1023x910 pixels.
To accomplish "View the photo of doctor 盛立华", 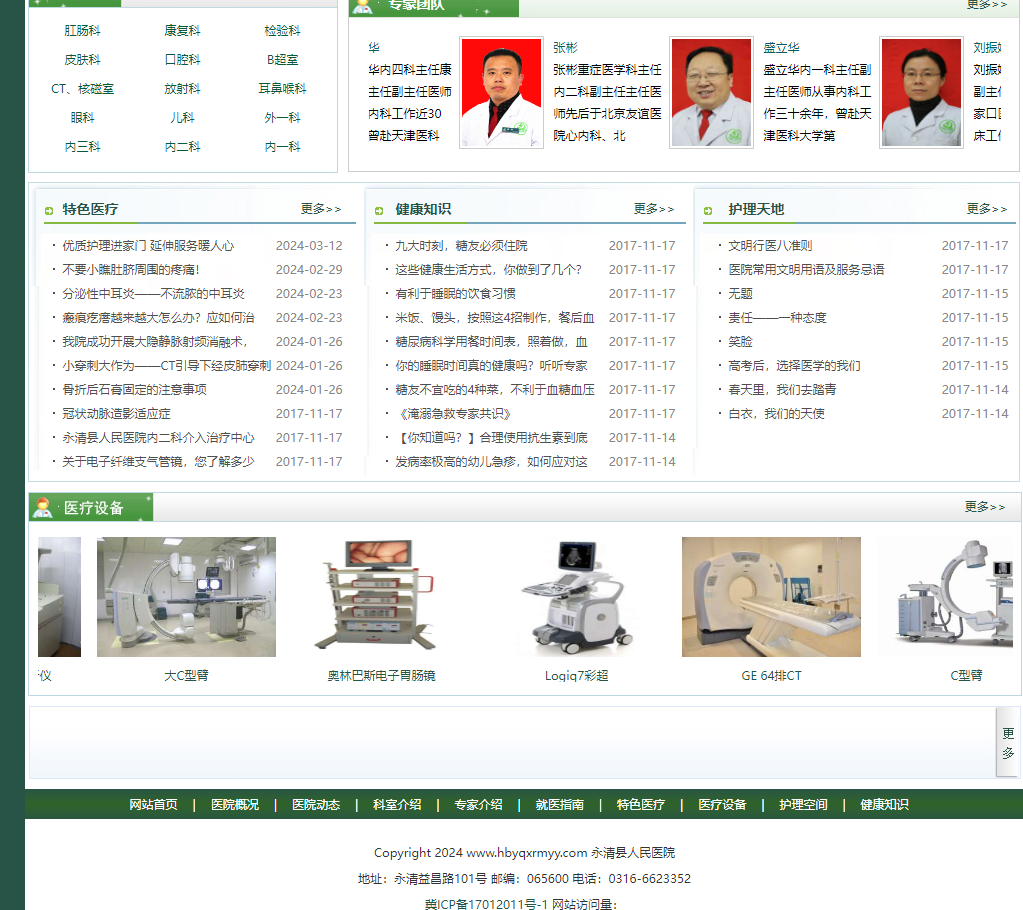I will [711, 93].
